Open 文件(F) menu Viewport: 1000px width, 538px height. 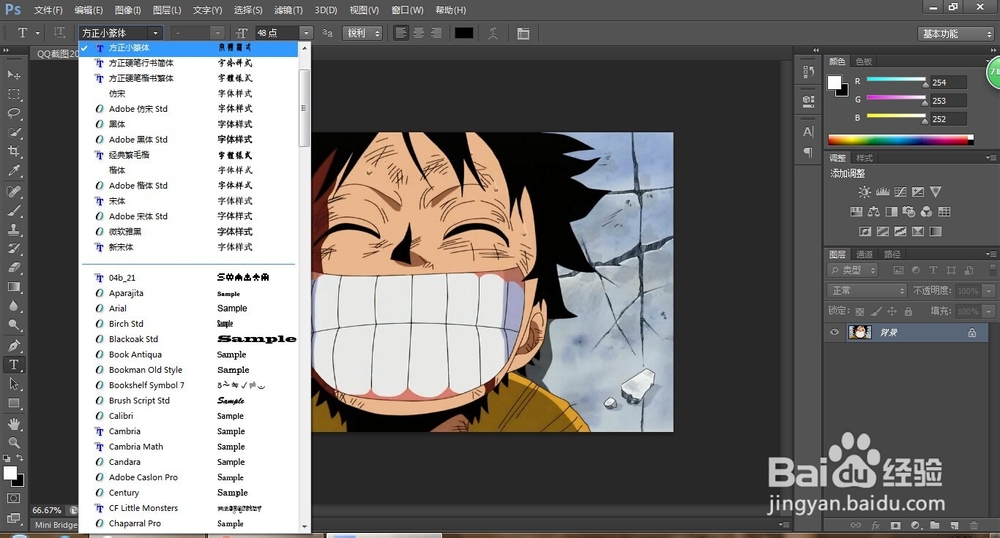pos(48,10)
